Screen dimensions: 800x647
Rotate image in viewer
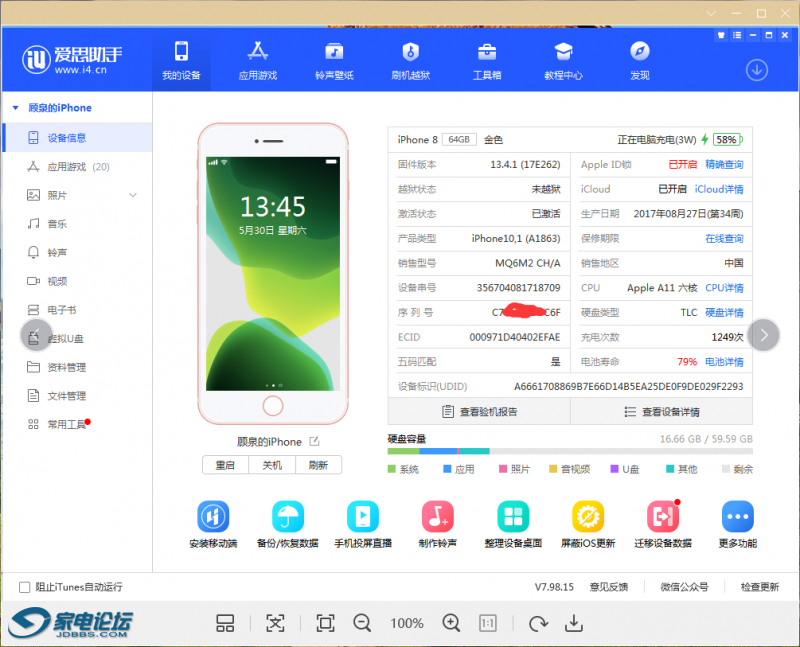click(538, 623)
